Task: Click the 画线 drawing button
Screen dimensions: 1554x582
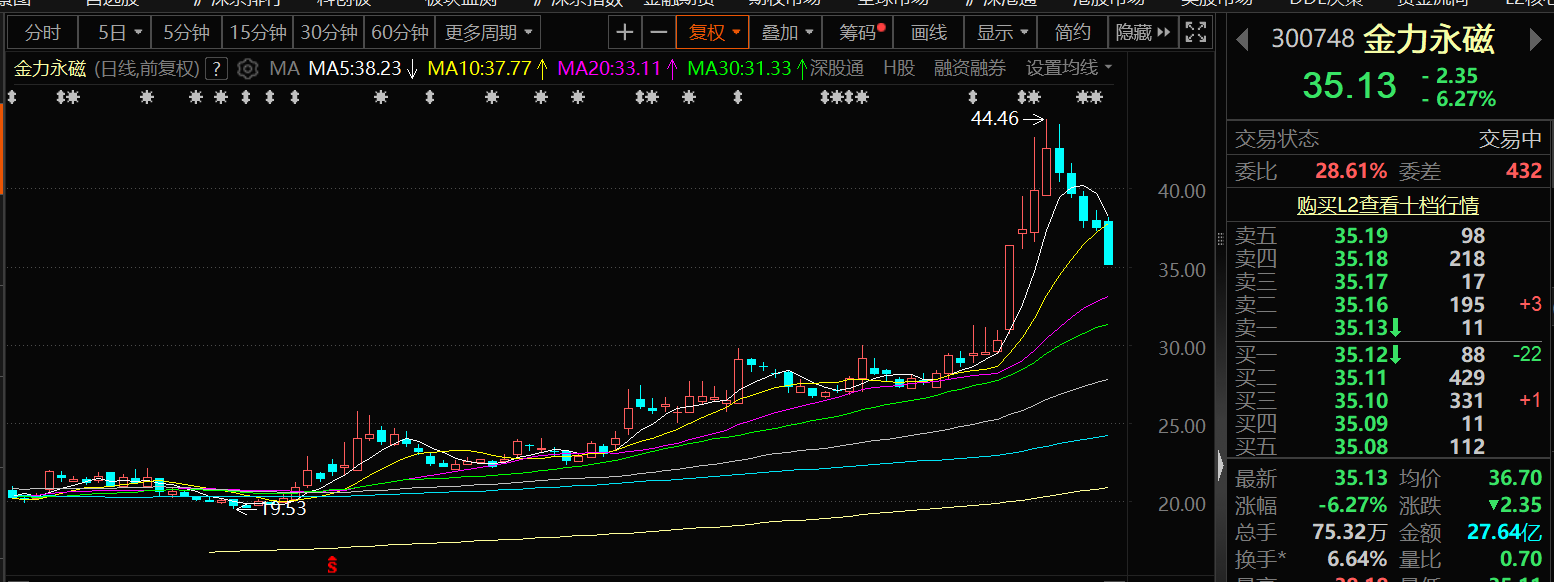Action: click(x=929, y=32)
